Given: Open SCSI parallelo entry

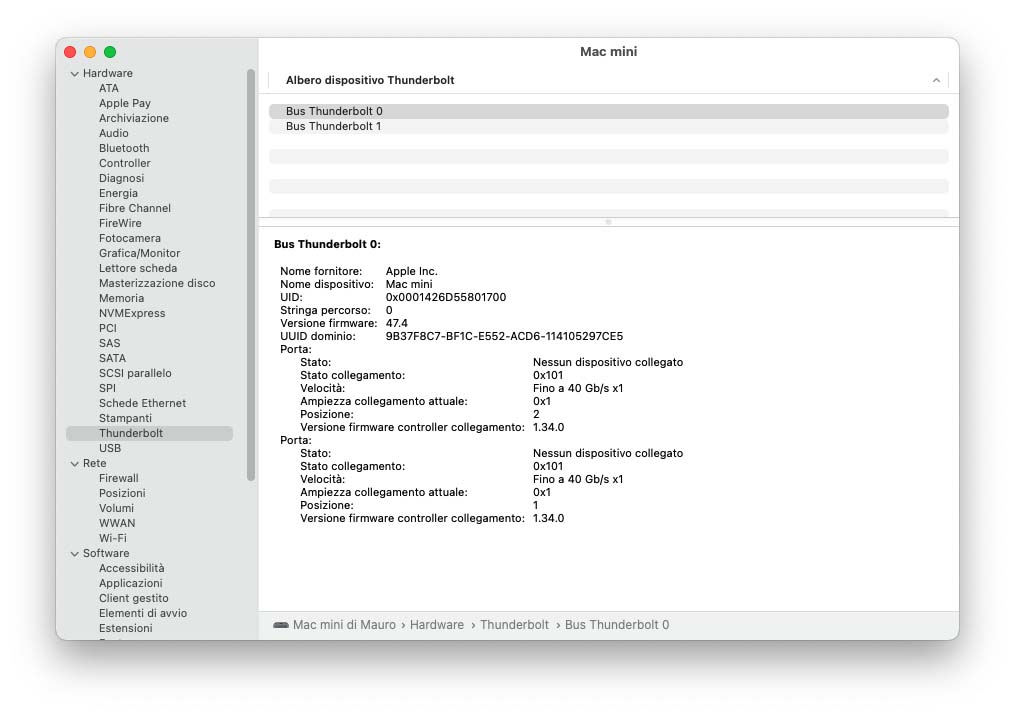Looking at the screenshot, I should click(x=135, y=373).
